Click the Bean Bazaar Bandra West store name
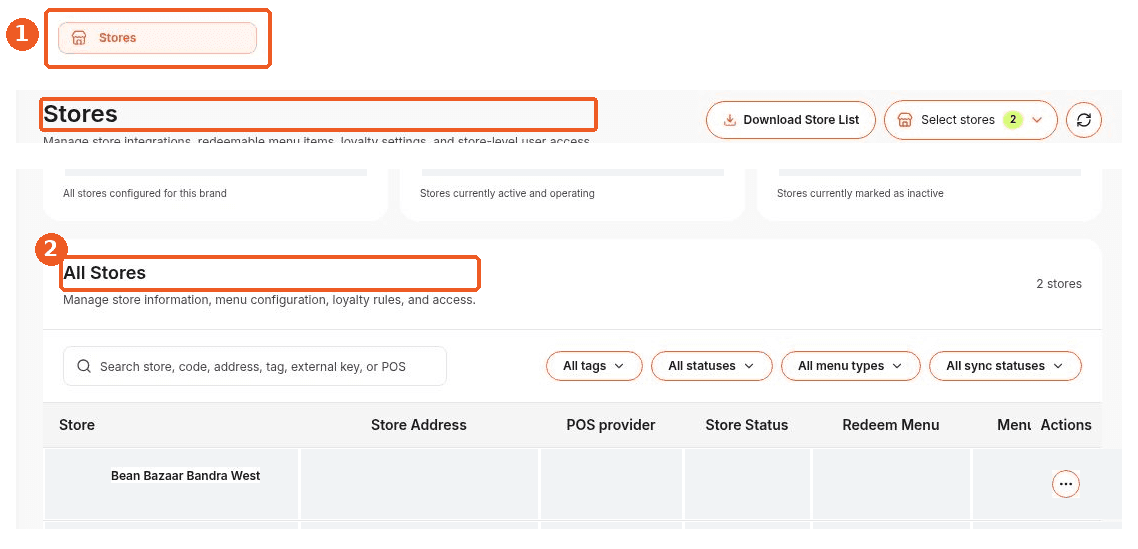 point(186,476)
